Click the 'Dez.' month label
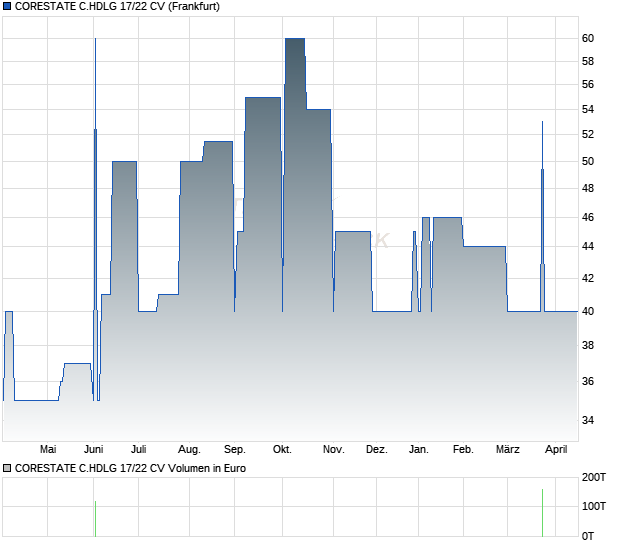620x546 pixels. [x=376, y=450]
